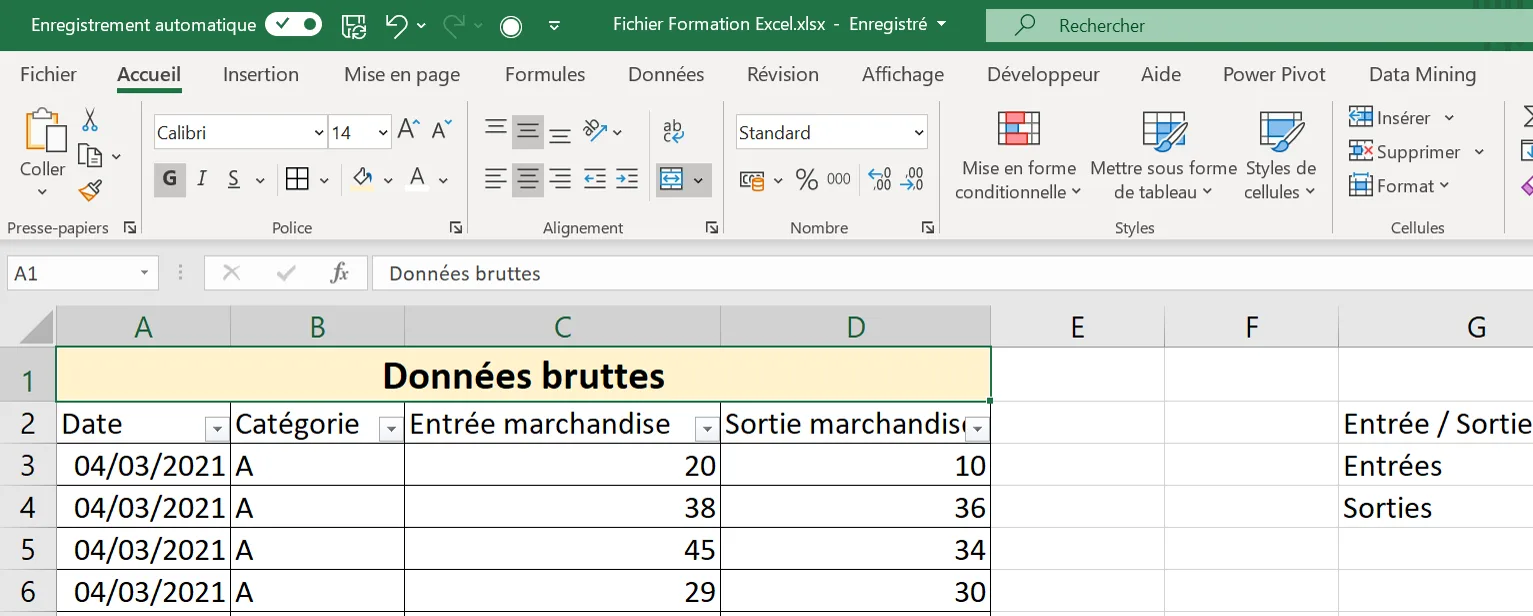Click the Decrease font size icon
1533x616 pixels.
tap(442, 130)
